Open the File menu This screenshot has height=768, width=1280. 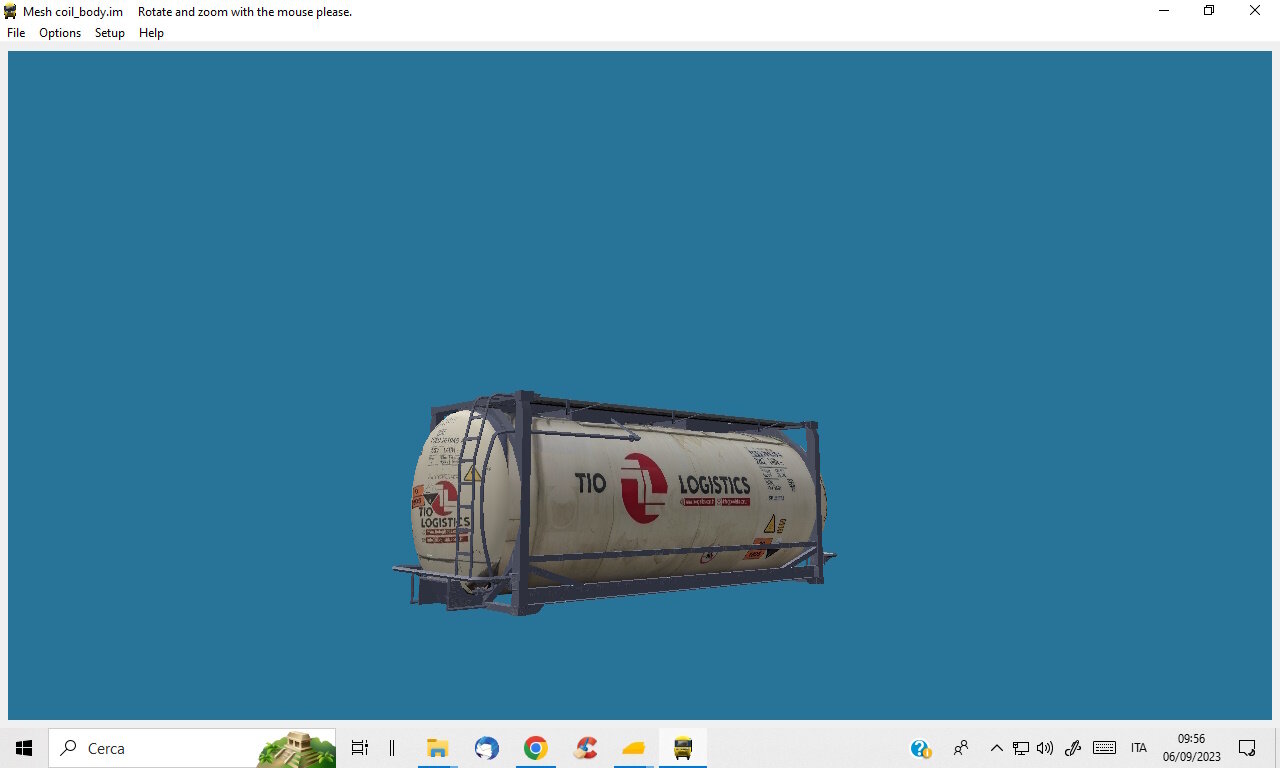tap(16, 33)
